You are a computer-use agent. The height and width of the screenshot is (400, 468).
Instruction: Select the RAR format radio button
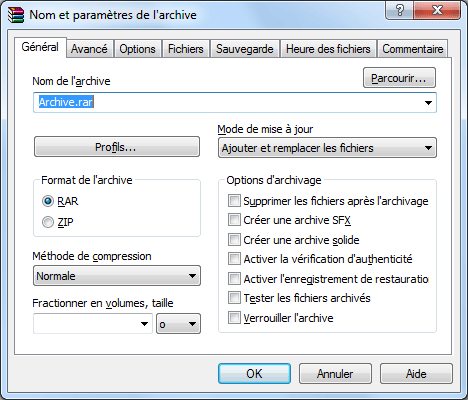coord(48,201)
